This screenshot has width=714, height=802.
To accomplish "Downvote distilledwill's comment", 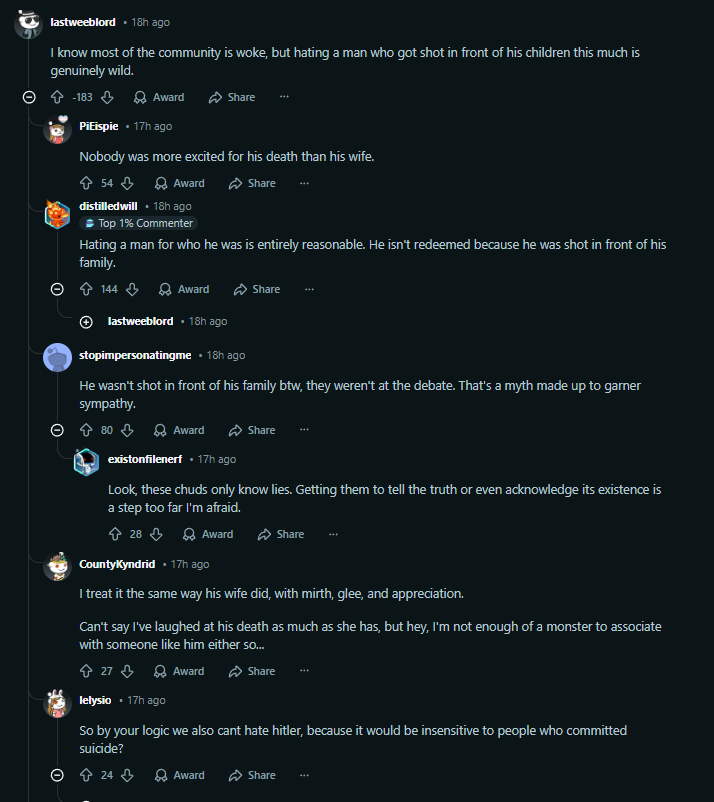I will coord(131,289).
